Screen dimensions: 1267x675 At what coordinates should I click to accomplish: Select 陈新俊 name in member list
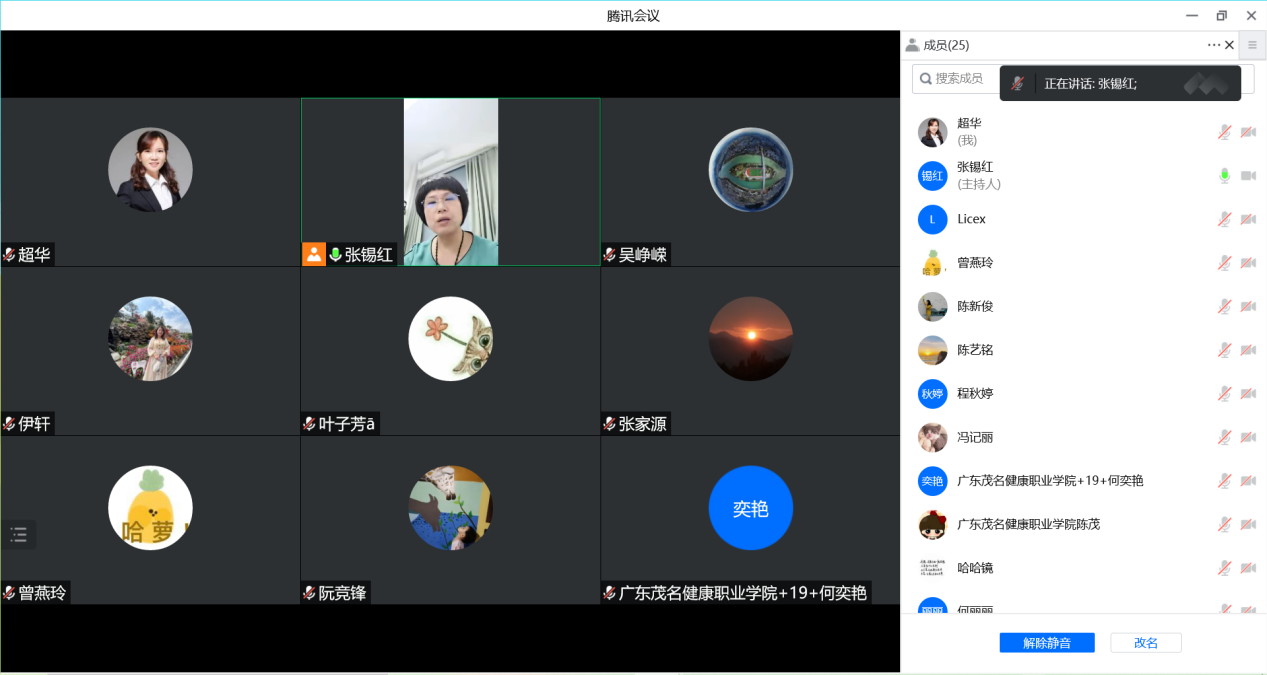pos(975,306)
